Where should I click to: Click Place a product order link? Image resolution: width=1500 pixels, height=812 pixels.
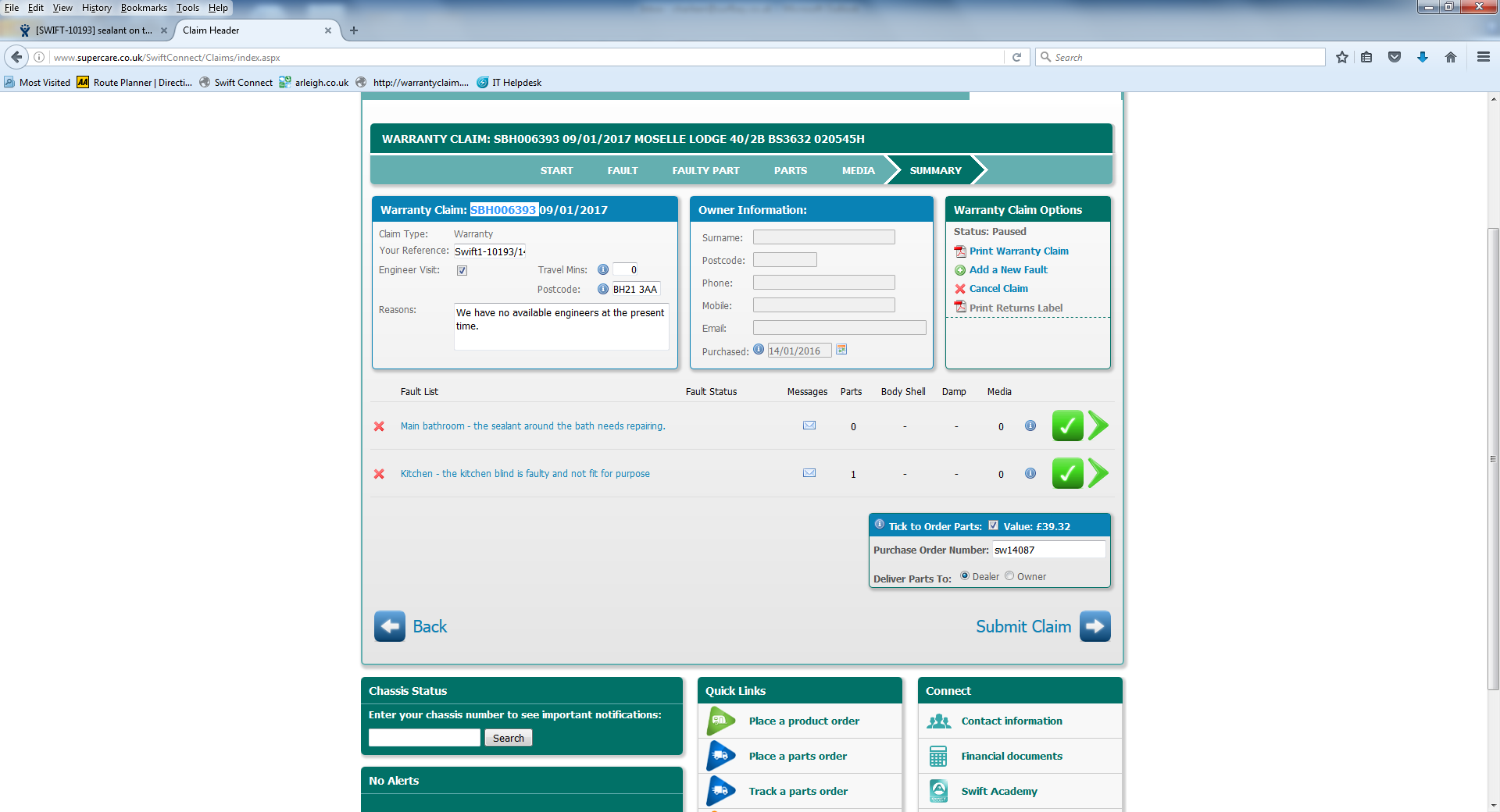804,721
